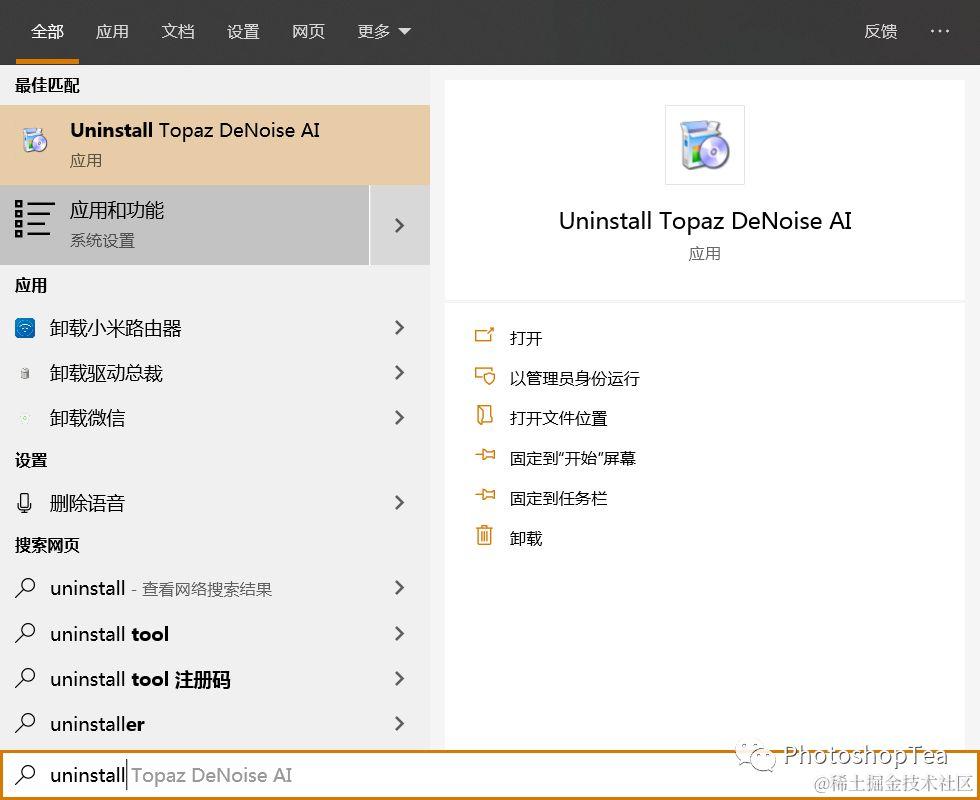The image size is (980, 800).
Task: Click 打开 in the details pane
Action: [526, 338]
